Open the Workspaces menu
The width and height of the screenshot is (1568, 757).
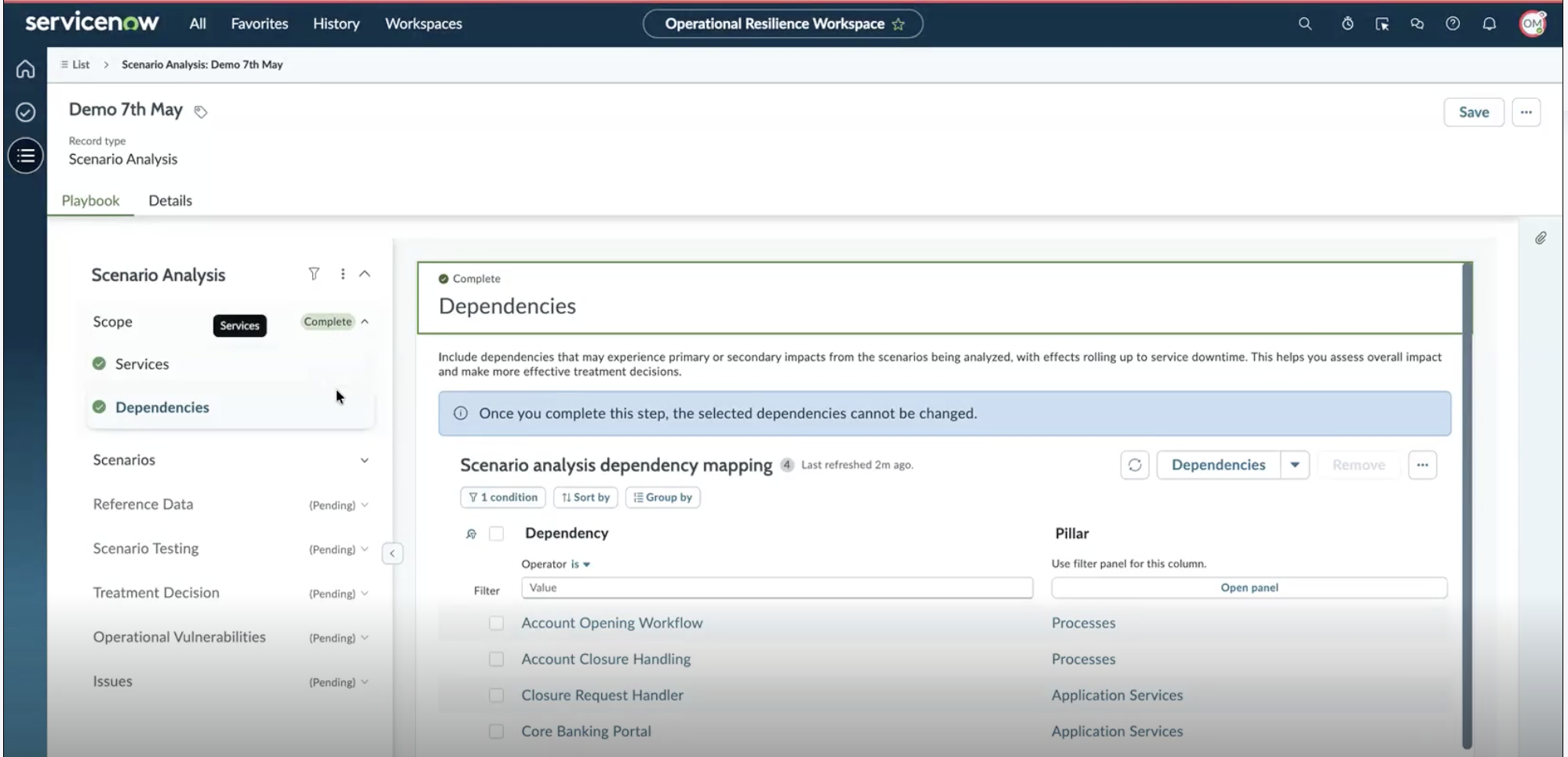click(x=424, y=24)
